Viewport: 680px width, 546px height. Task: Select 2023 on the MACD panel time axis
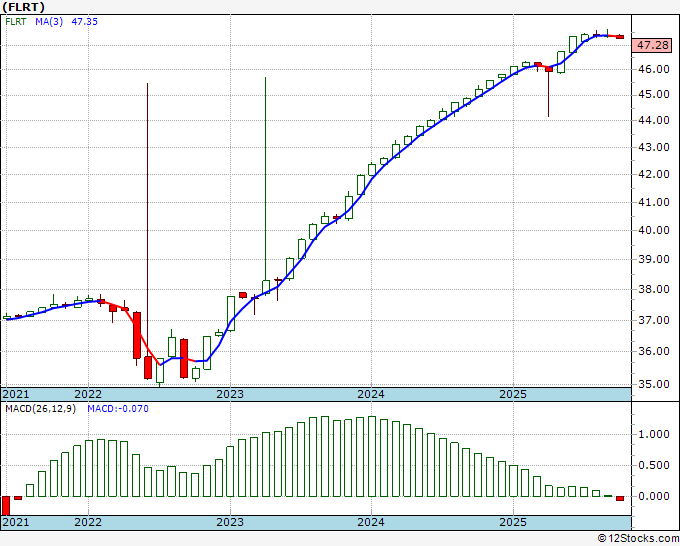click(230, 521)
